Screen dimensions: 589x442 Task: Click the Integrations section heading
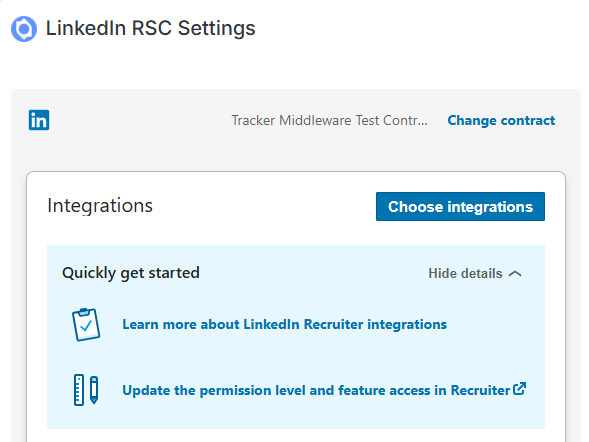[100, 206]
